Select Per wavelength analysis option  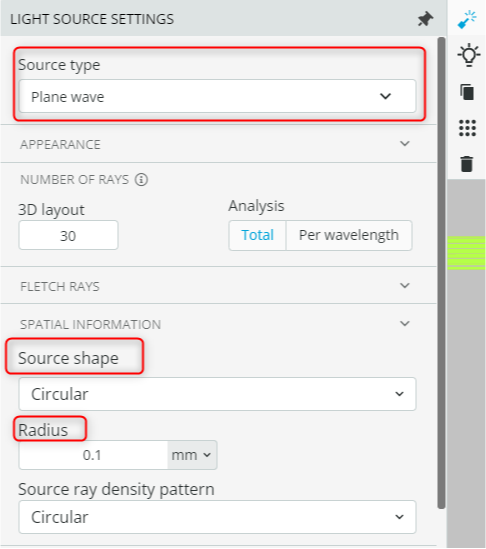(349, 235)
